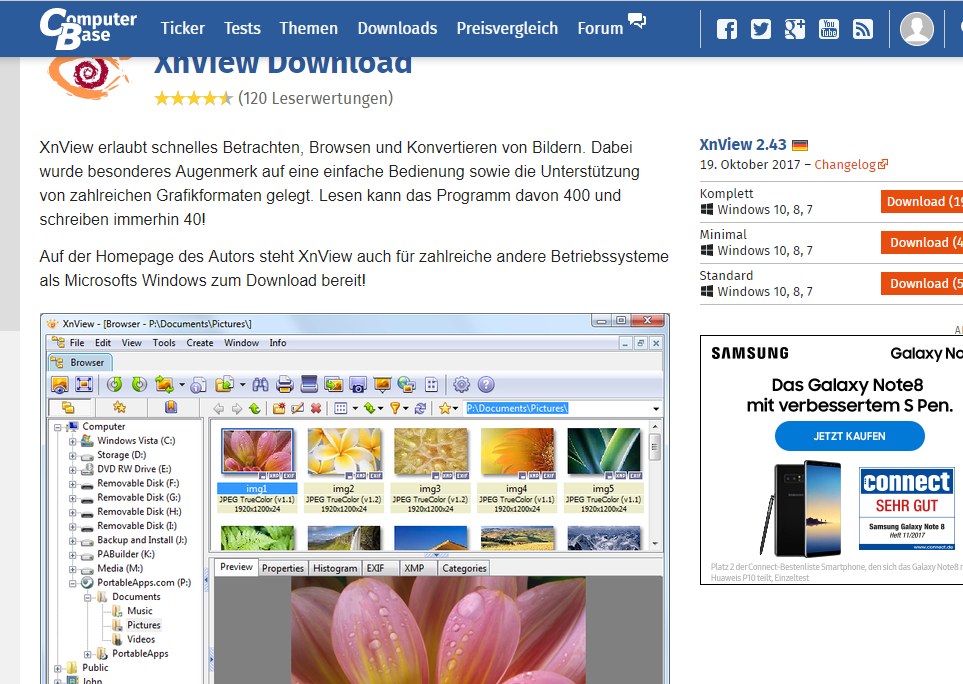The image size is (963, 684).
Task: Click the binoculars search icon in XnView
Action: [x=260, y=384]
